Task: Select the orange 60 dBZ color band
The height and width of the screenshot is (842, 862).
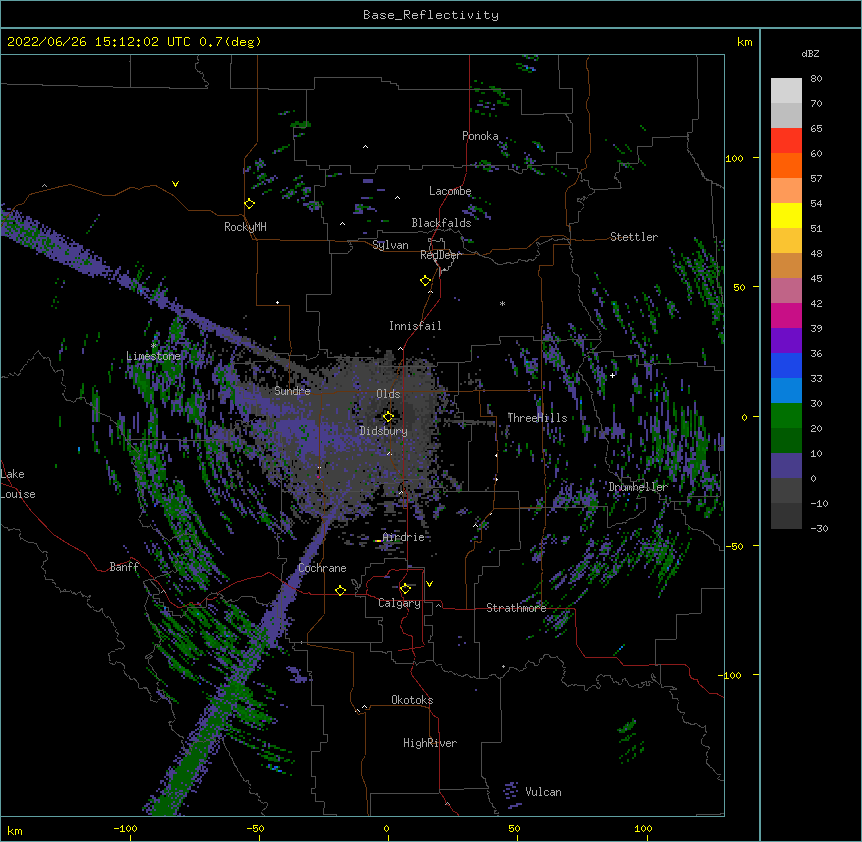Action: click(x=786, y=165)
